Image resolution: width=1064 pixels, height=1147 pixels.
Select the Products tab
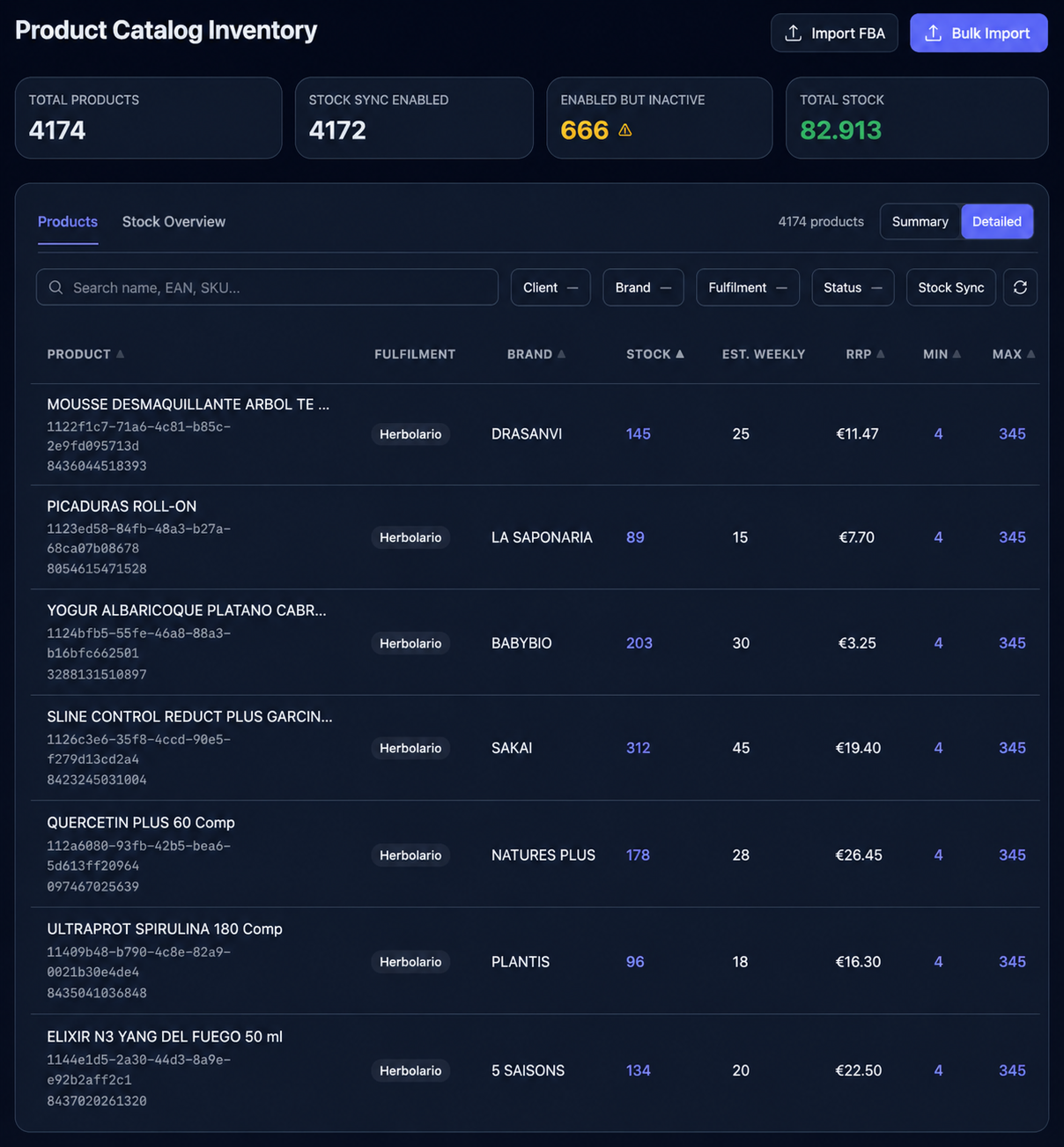pyautogui.click(x=68, y=221)
